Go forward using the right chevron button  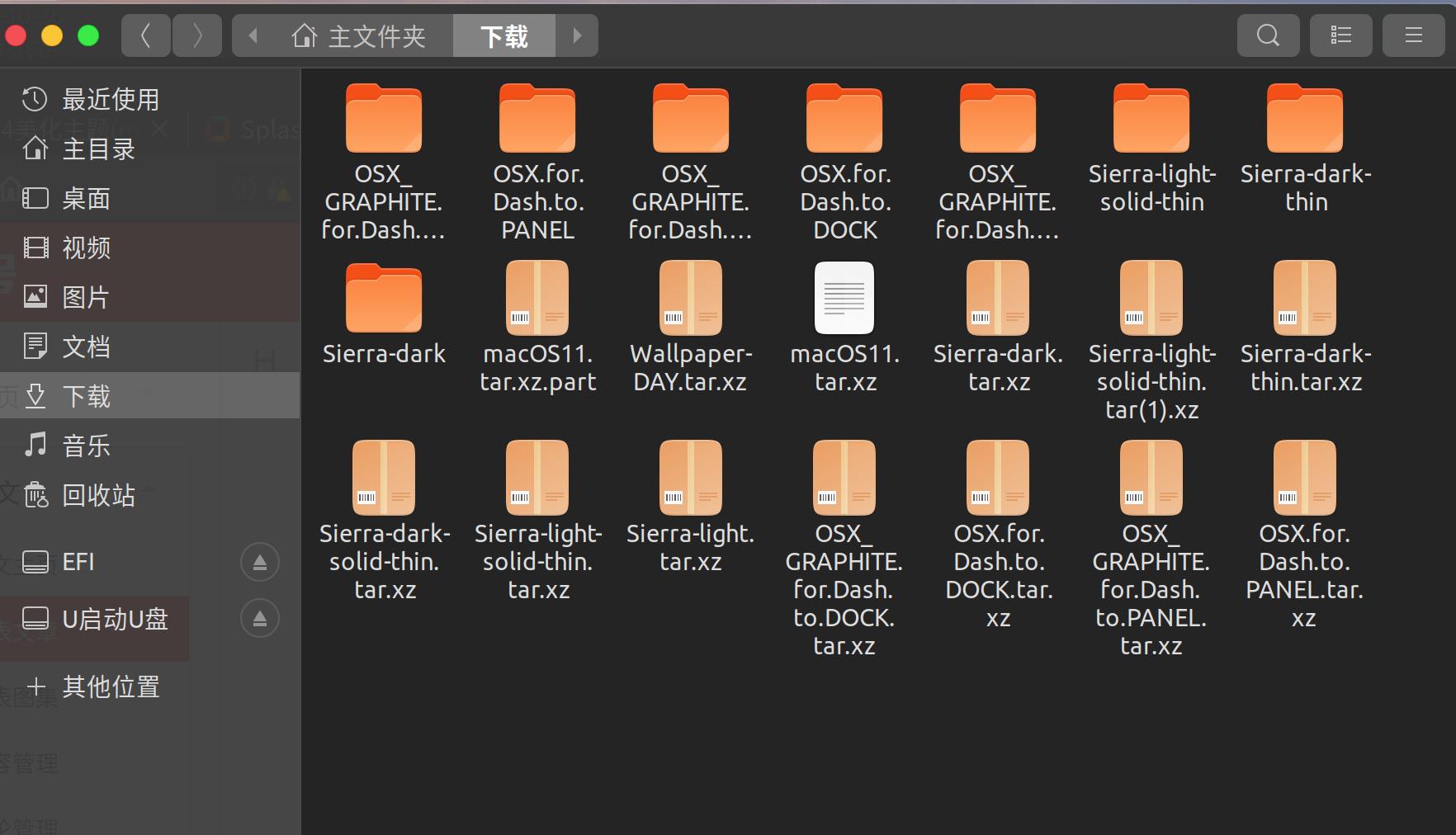pyautogui.click(x=197, y=35)
